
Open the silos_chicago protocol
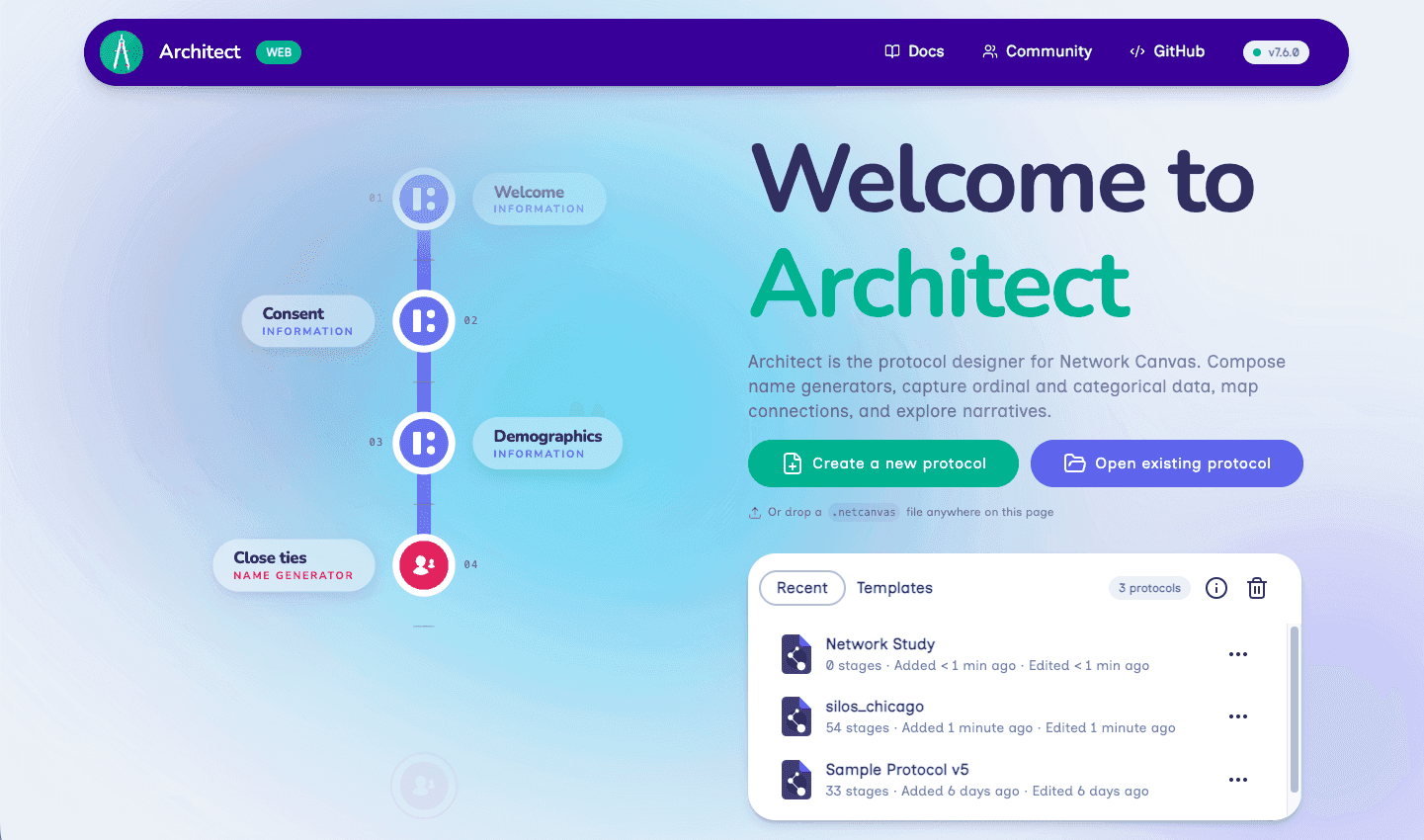1000,716
